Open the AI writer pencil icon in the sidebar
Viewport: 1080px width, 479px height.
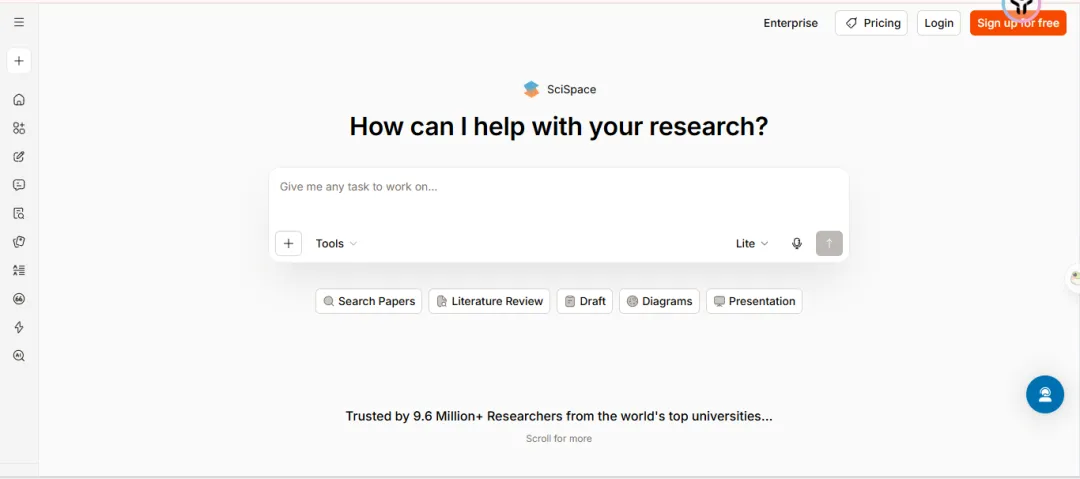19,156
